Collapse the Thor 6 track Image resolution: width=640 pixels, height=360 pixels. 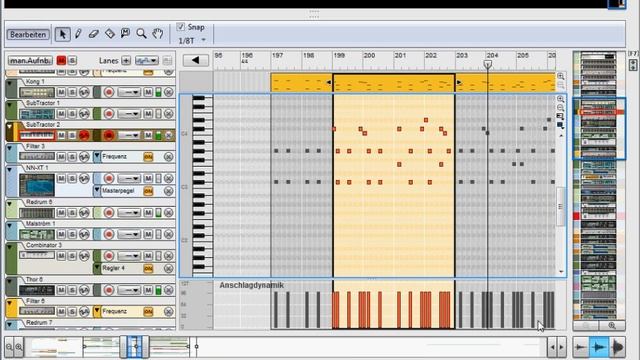[x=10, y=281]
